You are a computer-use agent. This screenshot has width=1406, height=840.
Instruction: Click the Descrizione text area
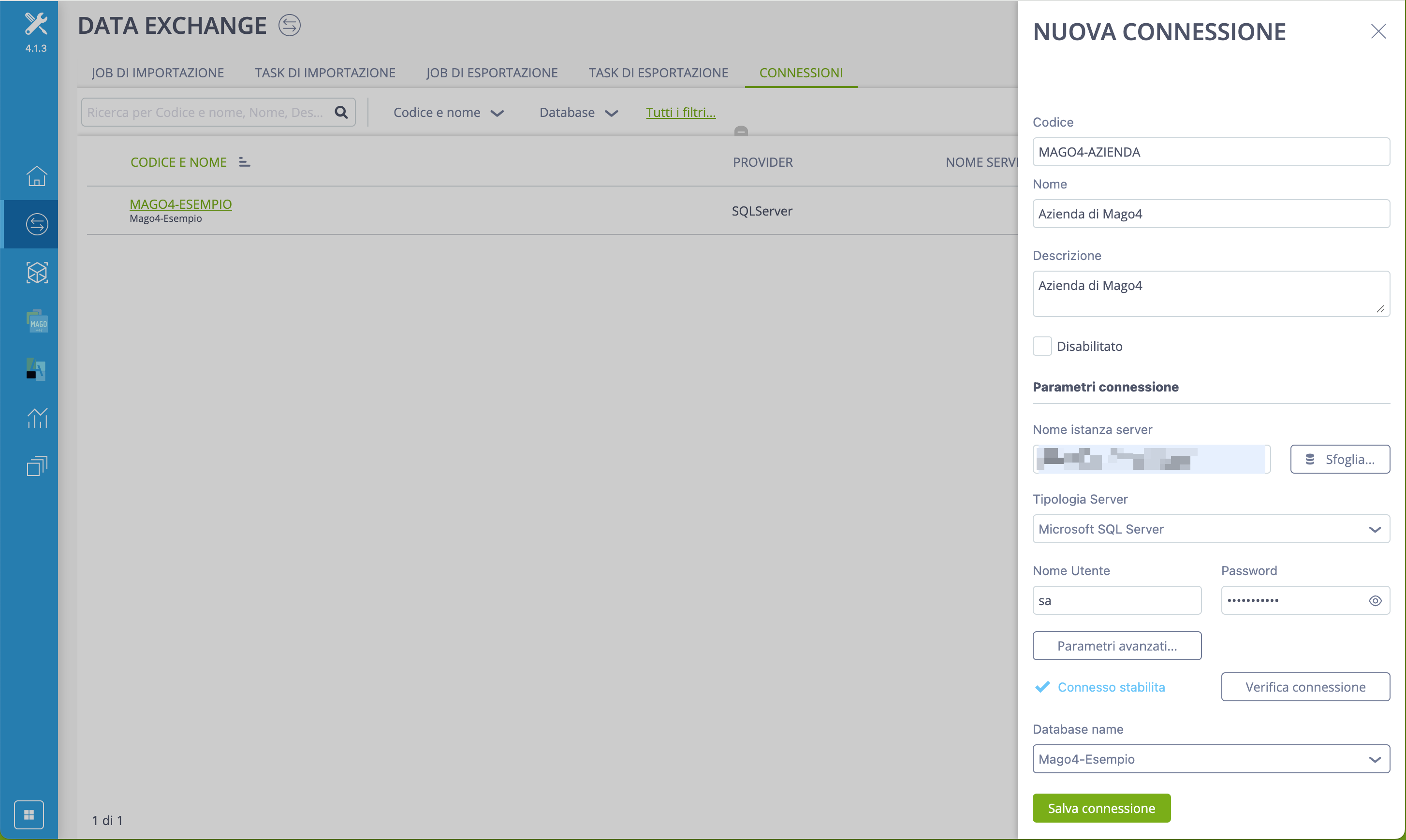[x=1211, y=294]
